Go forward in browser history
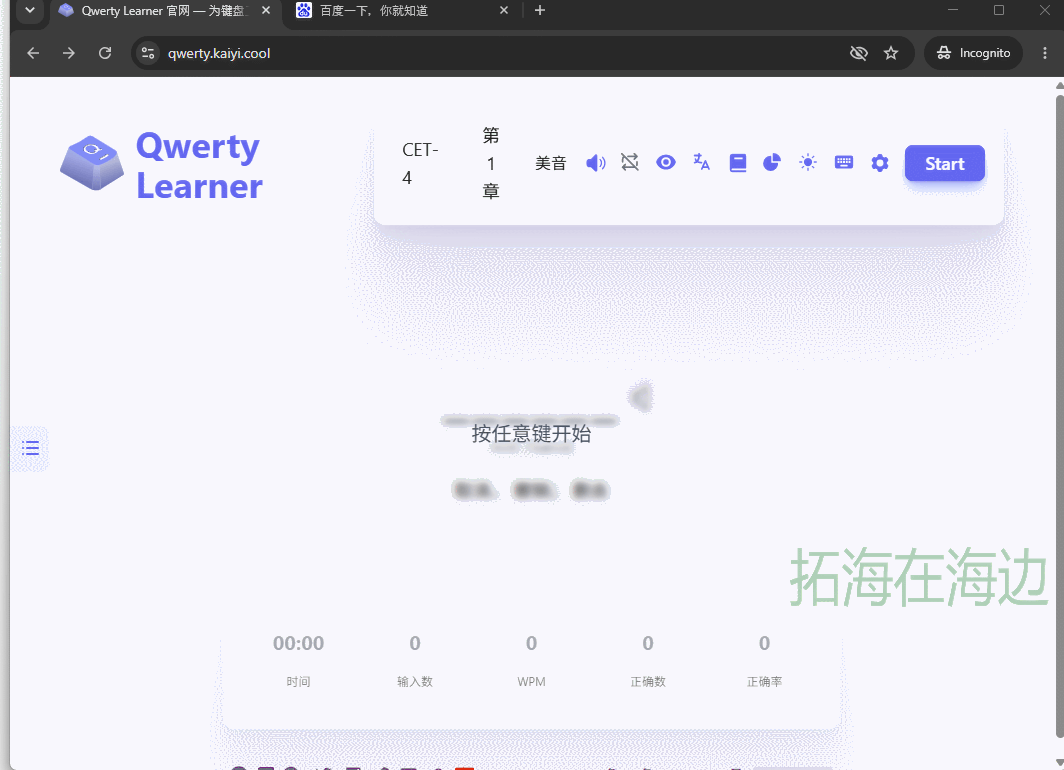 [x=69, y=53]
